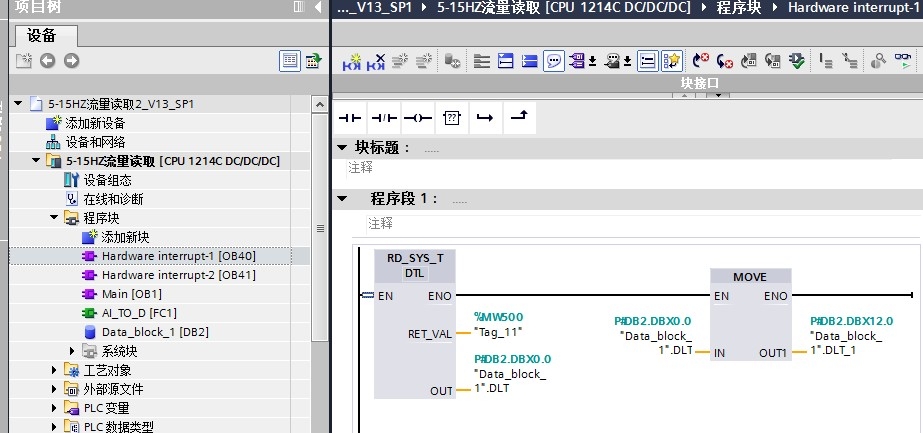The height and width of the screenshot is (433, 923).
Task: Click the 块接口 header bar
Action: 627,83
